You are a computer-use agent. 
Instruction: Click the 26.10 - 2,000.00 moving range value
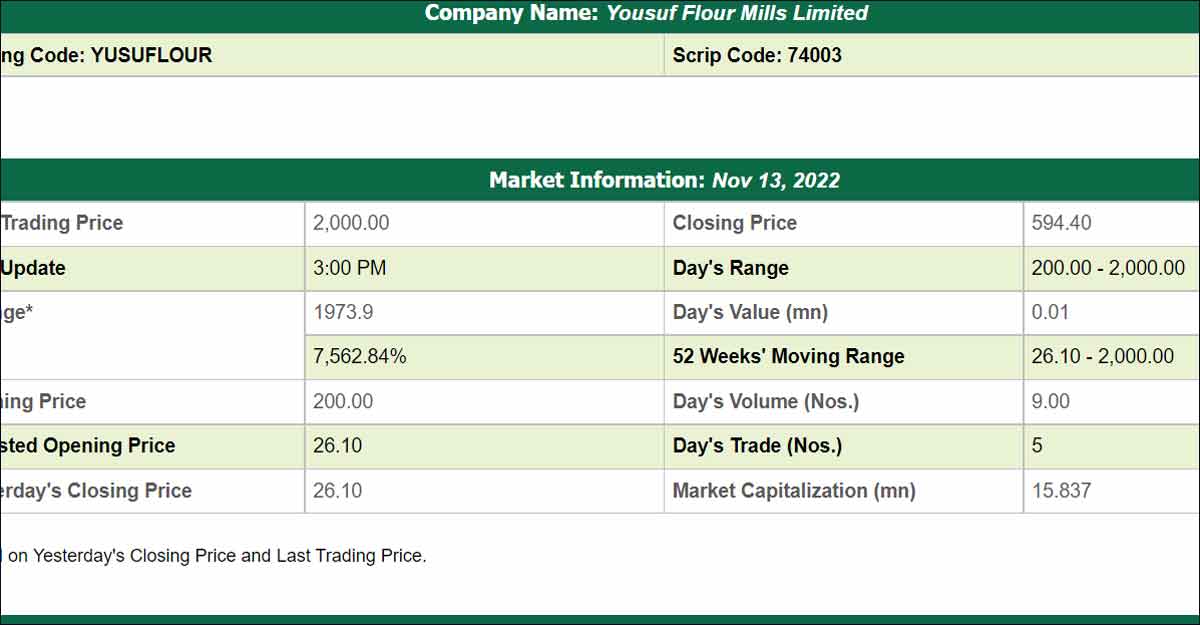point(1102,357)
